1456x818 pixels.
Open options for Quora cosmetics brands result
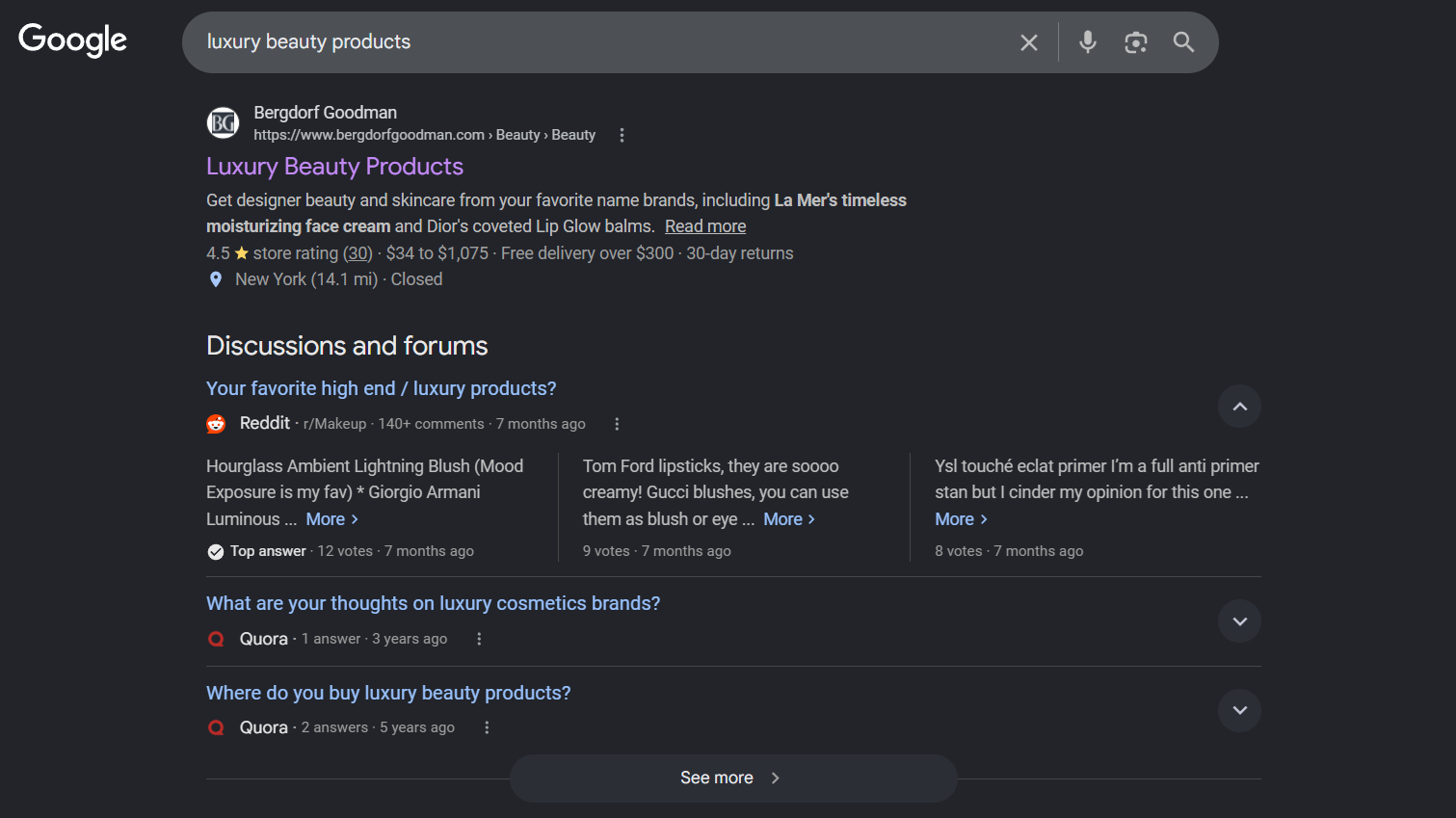pyautogui.click(x=479, y=639)
